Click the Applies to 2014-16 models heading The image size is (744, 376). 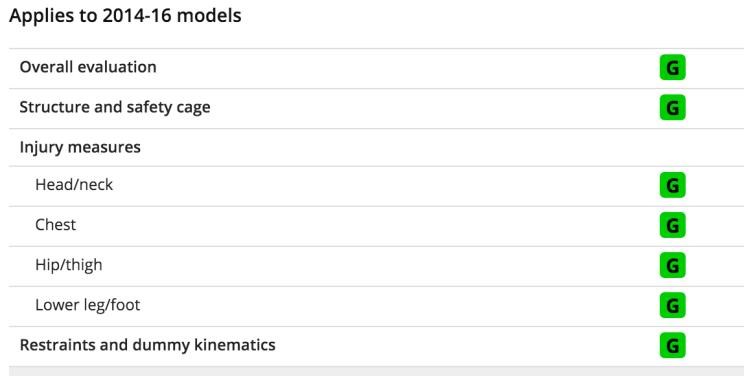(x=125, y=16)
